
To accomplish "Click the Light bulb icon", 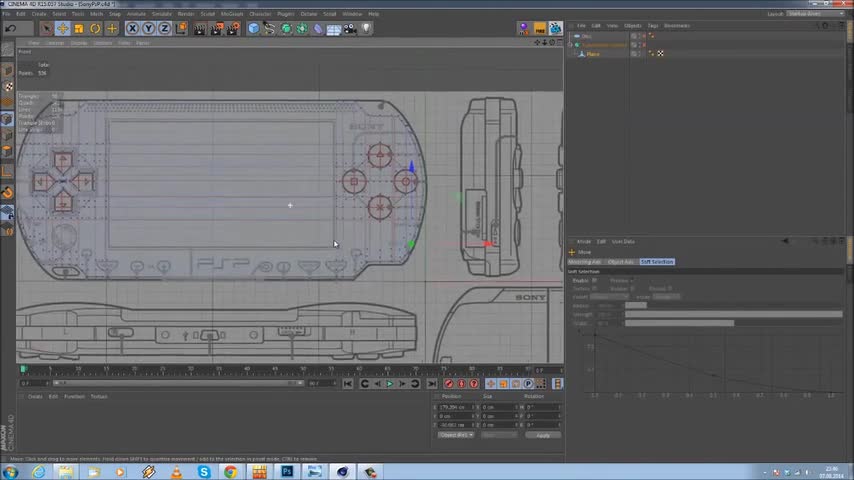I will (366, 28).
